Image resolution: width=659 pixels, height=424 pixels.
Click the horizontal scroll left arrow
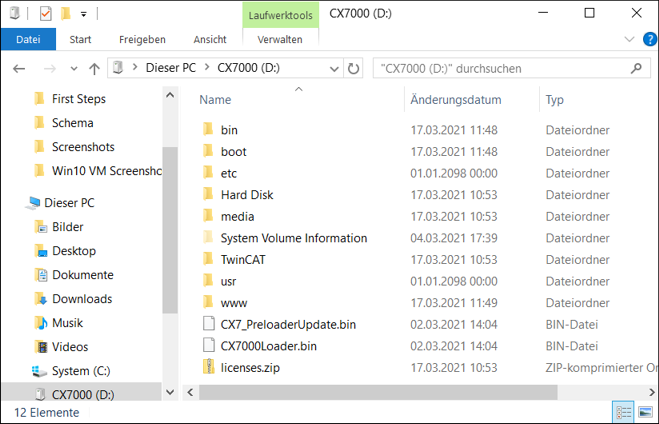coord(190,392)
